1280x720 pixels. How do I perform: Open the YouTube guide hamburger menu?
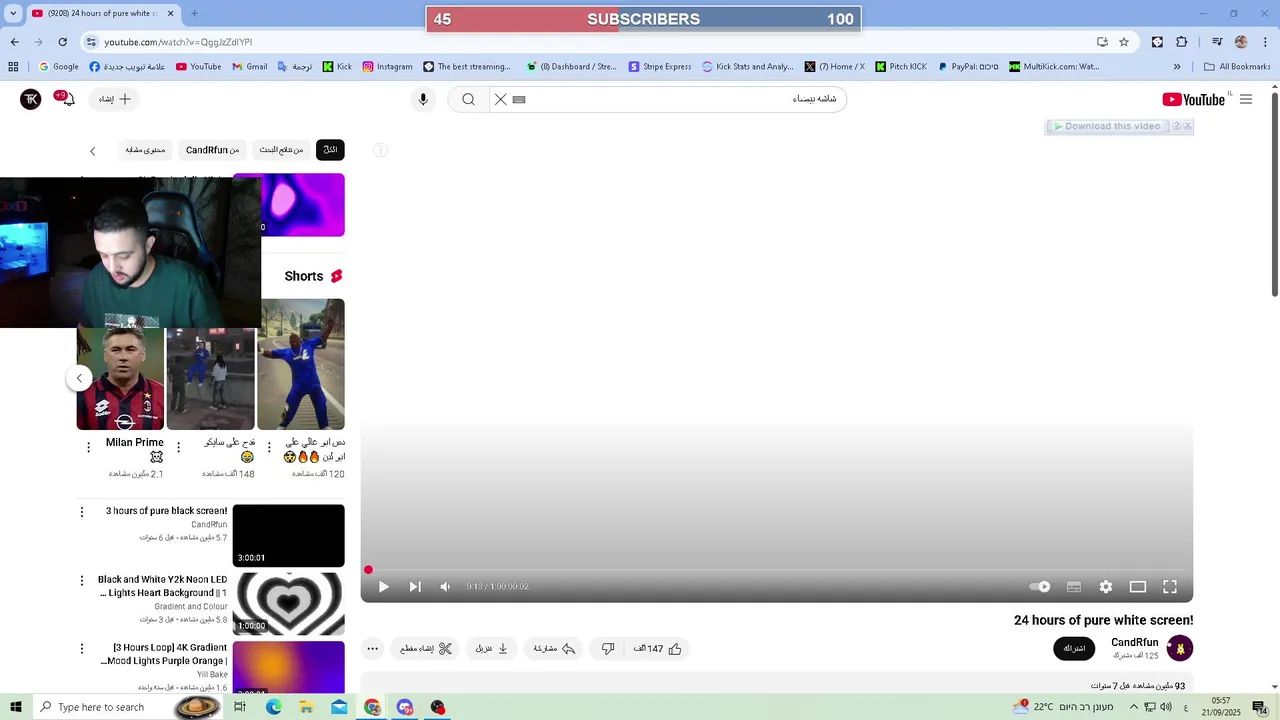(1246, 99)
